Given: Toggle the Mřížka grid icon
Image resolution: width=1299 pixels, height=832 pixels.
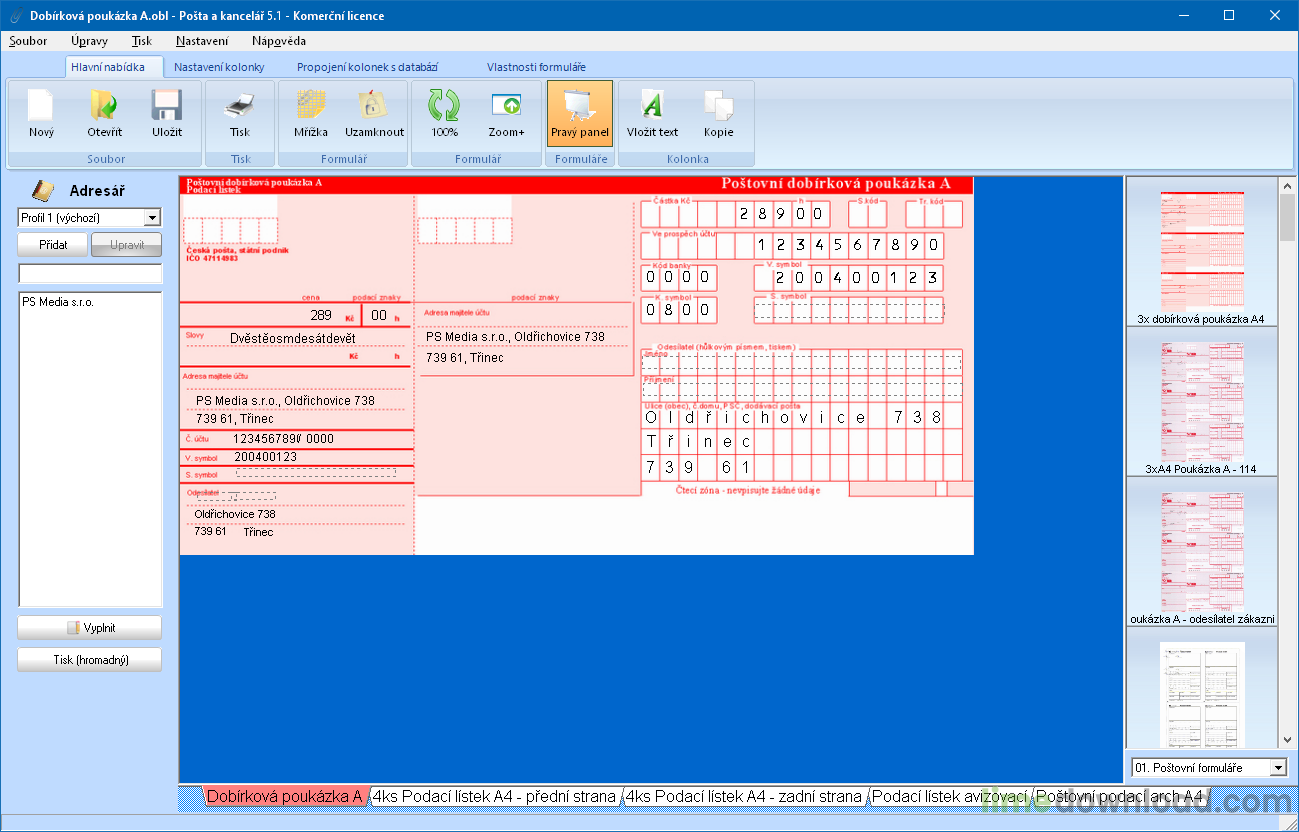Looking at the screenshot, I should 311,106.
